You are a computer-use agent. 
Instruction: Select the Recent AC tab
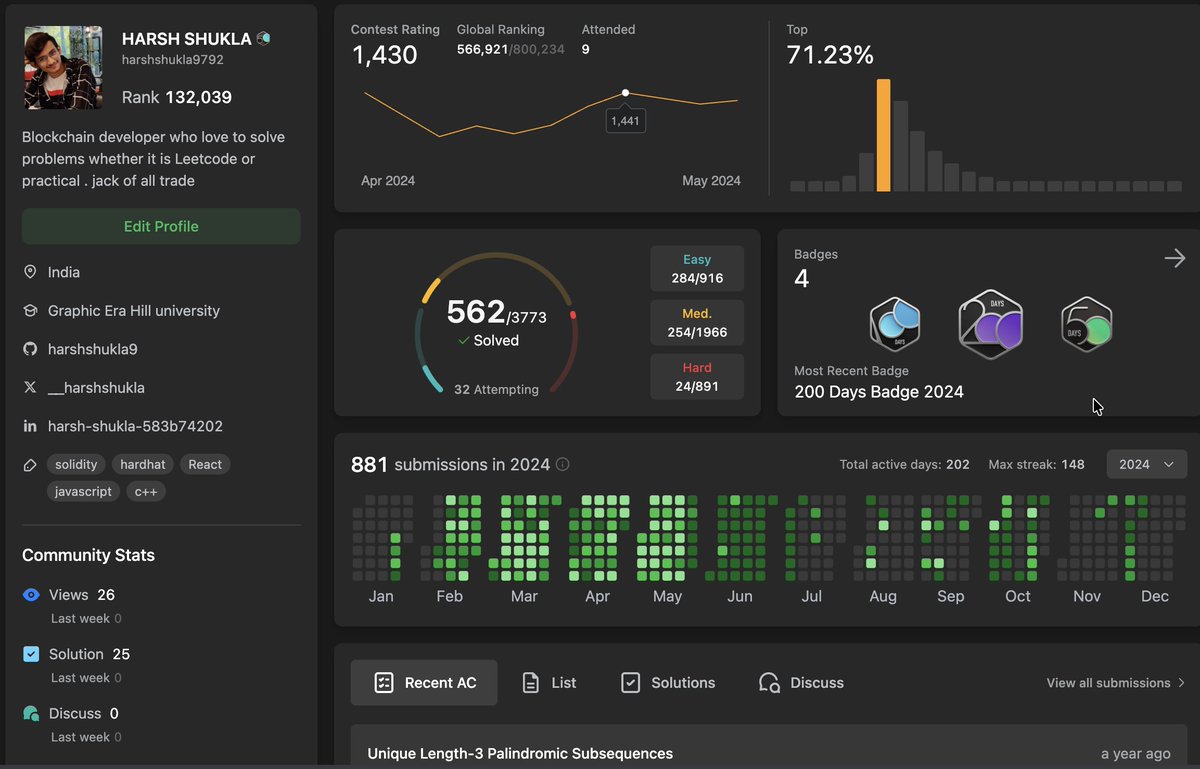pyautogui.click(x=424, y=683)
